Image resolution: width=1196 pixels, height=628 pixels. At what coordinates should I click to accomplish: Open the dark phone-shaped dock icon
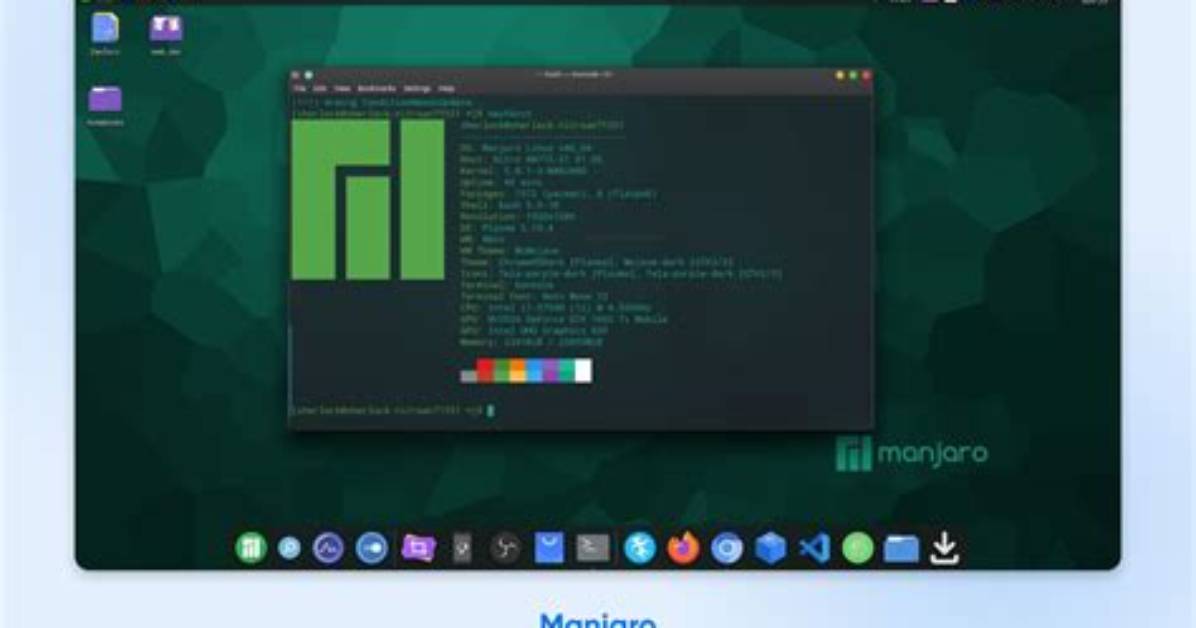pyautogui.click(x=462, y=548)
